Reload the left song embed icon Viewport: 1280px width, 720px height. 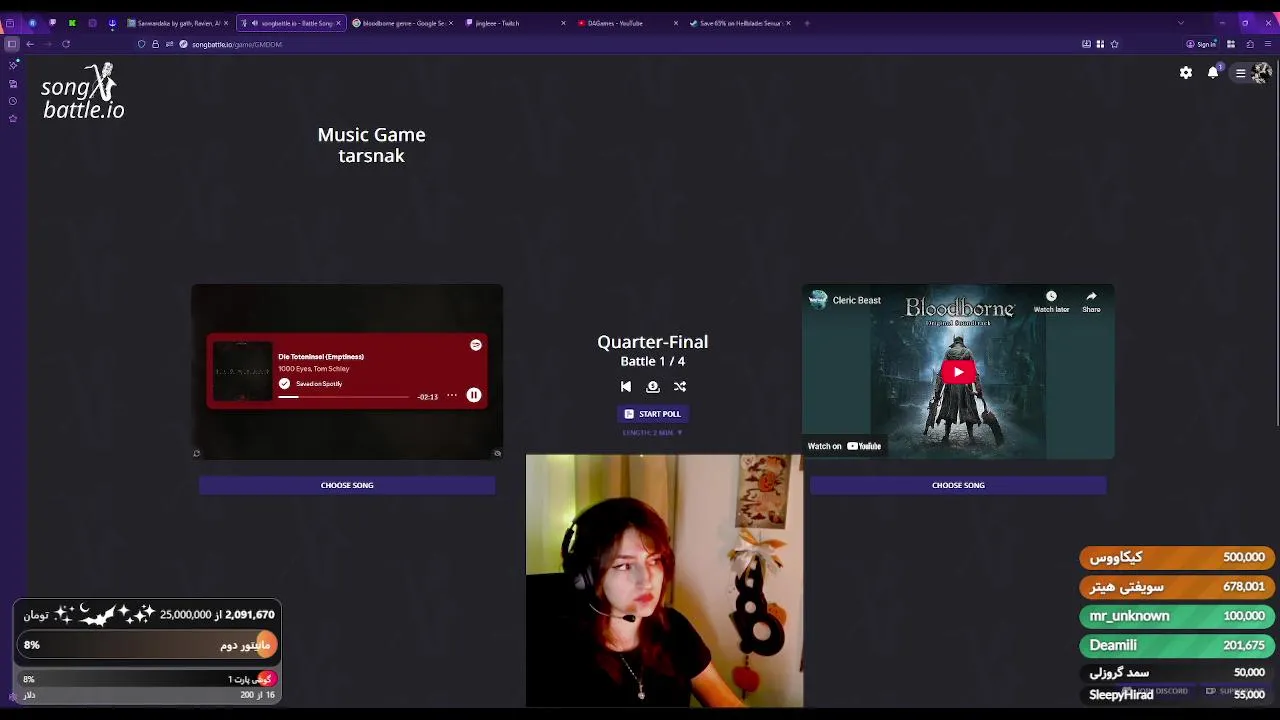click(x=197, y=453)
